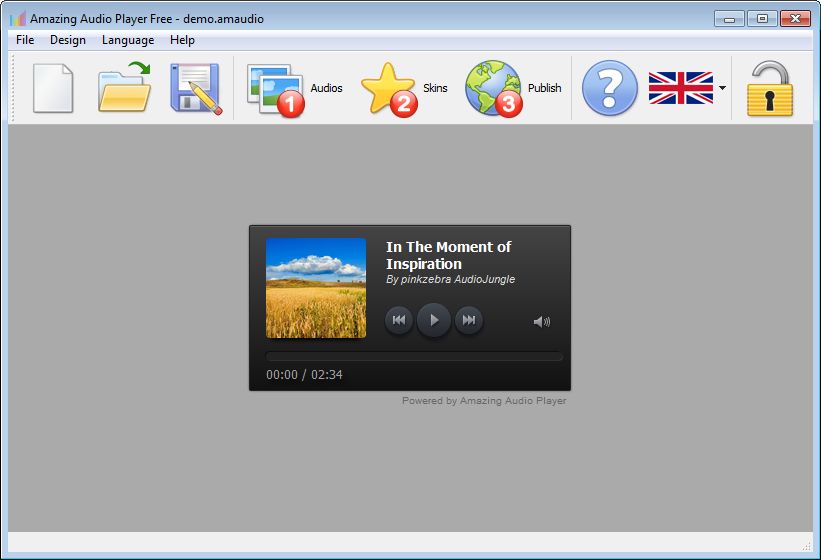Open the File menu
The width and height of the screenshot is (821, 560).
tap(25, 40)
